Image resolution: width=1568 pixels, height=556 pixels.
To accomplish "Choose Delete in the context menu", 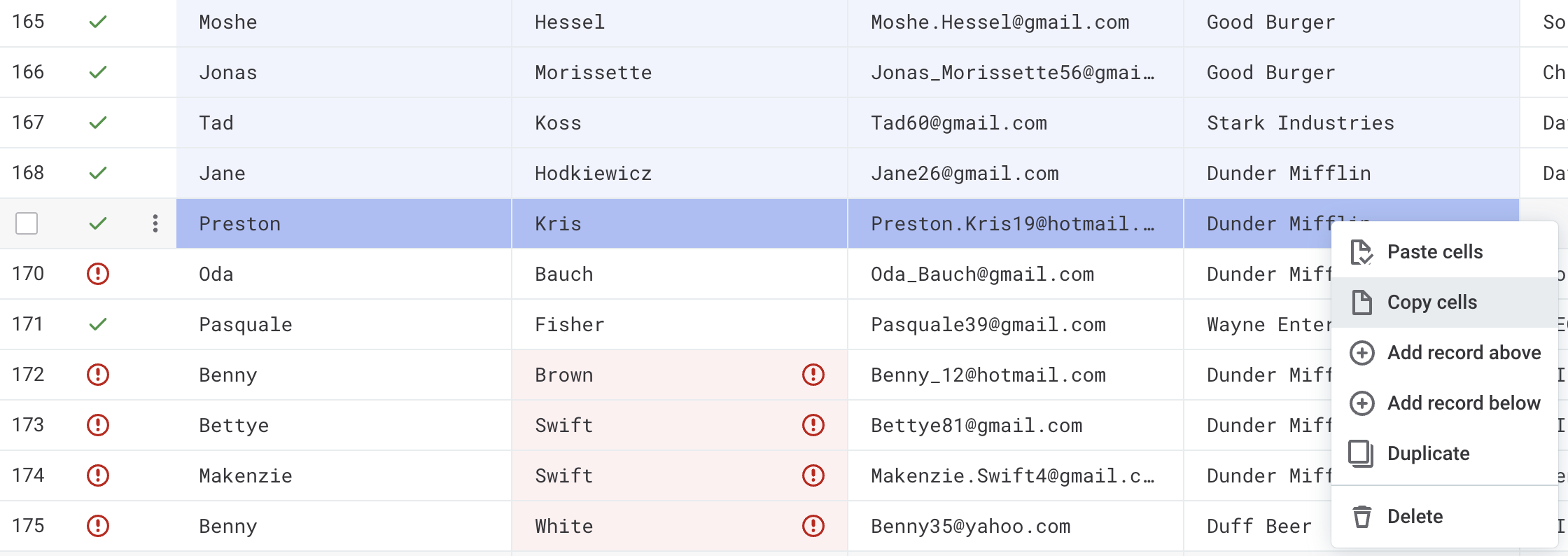I will (1415, 517).
